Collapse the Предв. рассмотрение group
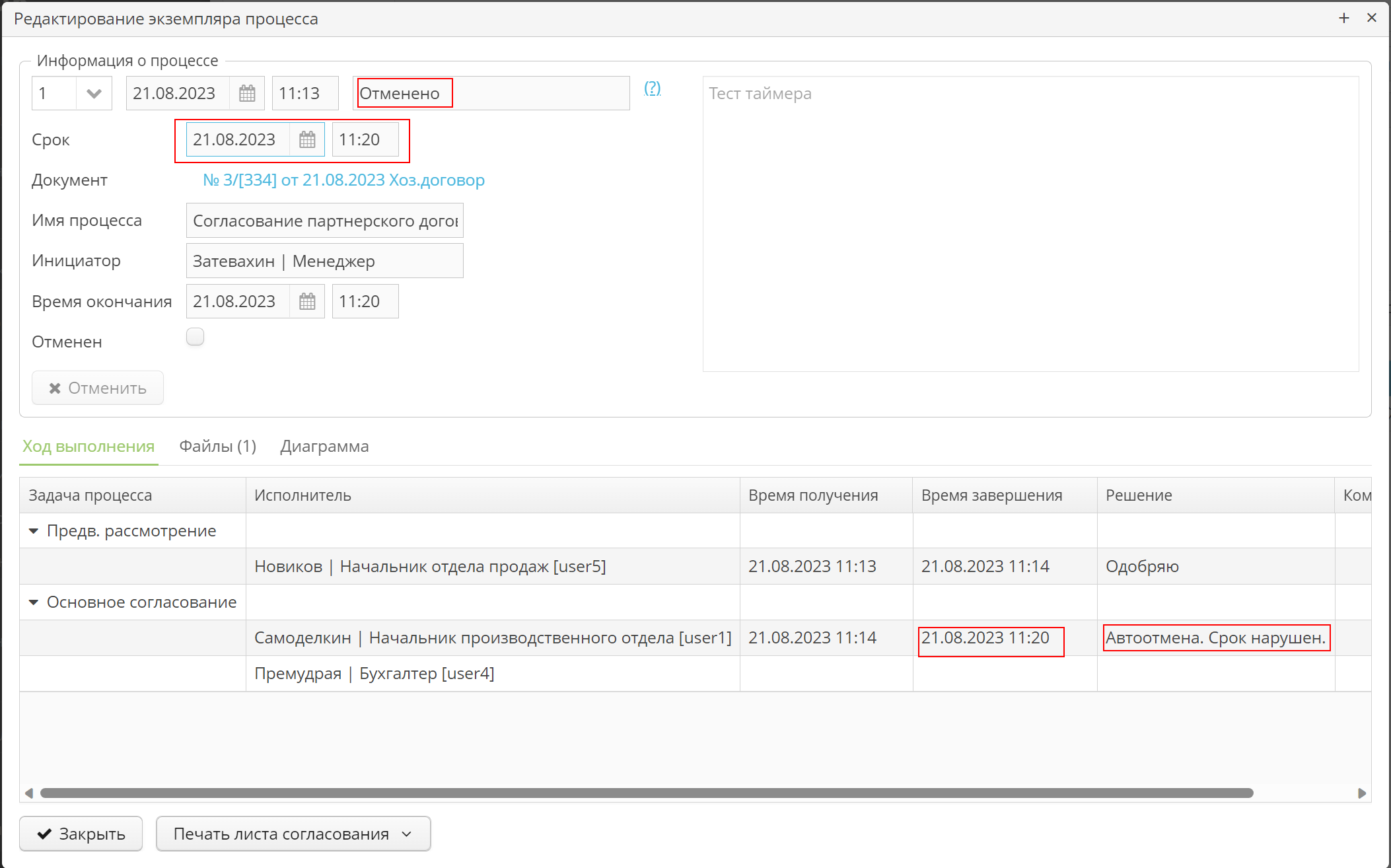This screenshot has height=868, width=1391. point(34,531)
